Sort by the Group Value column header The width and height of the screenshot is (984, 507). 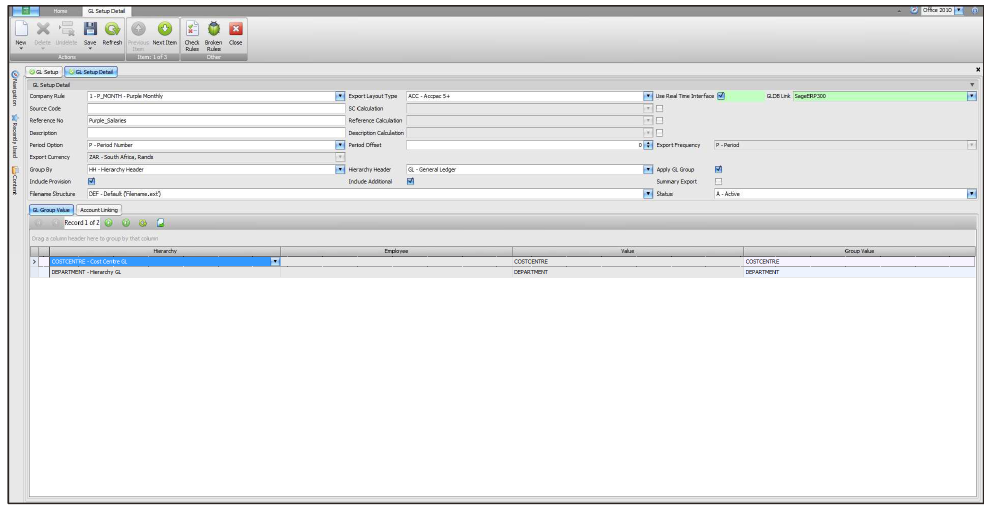[859, 251]
